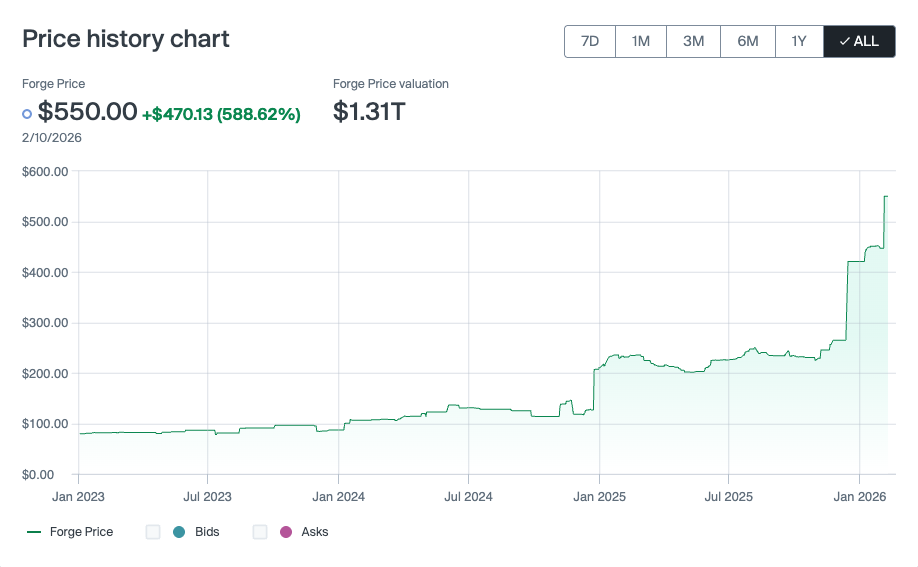Show the 6M price history

pyautogui.click(x=747, y=41)
